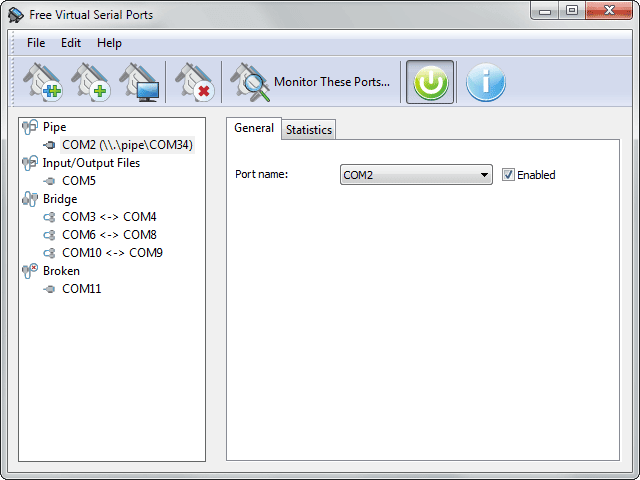The image size is (640, 480).
Task: Open the blue info About icon
Action: [486, 82]
